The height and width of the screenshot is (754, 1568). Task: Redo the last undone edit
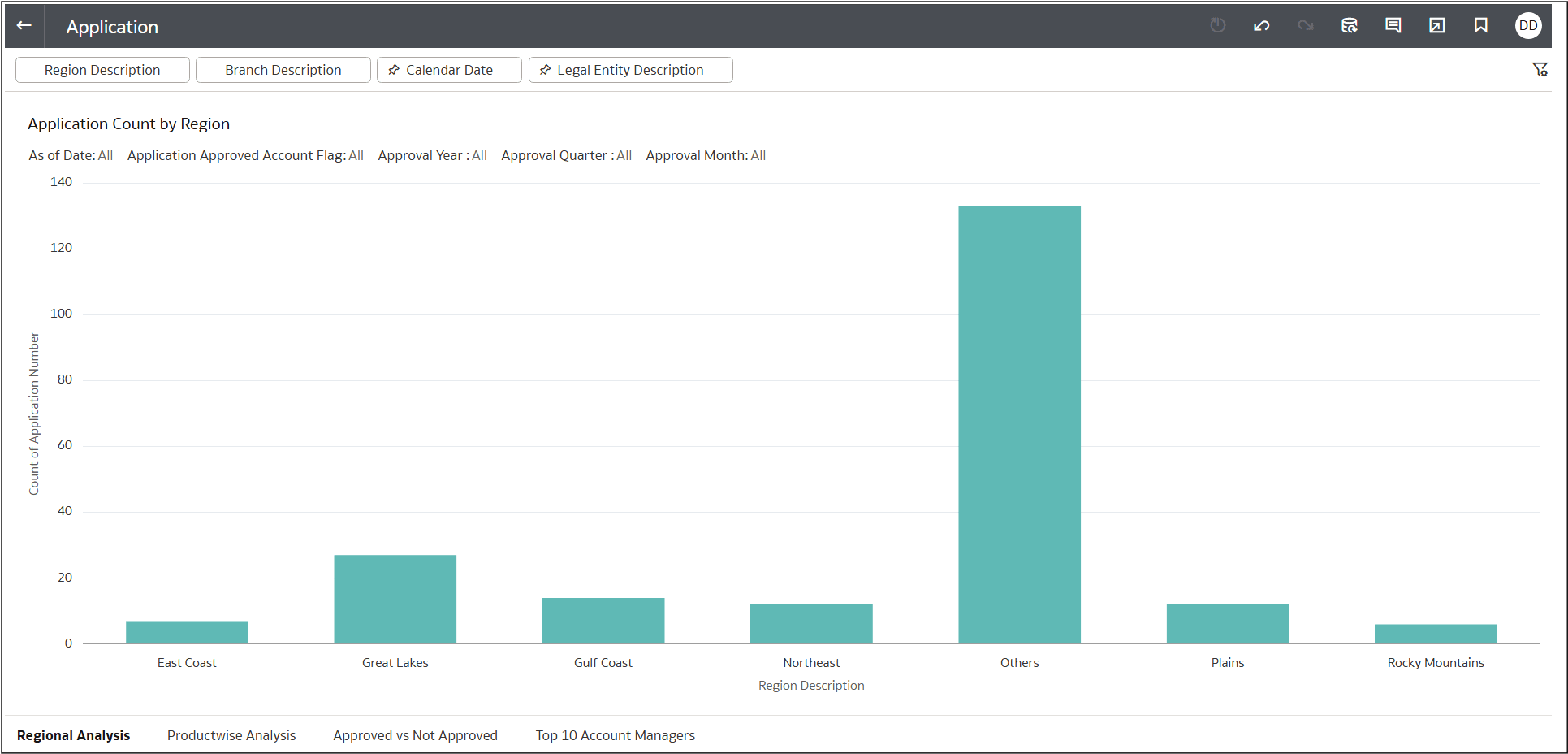(x=1306, y=26)
